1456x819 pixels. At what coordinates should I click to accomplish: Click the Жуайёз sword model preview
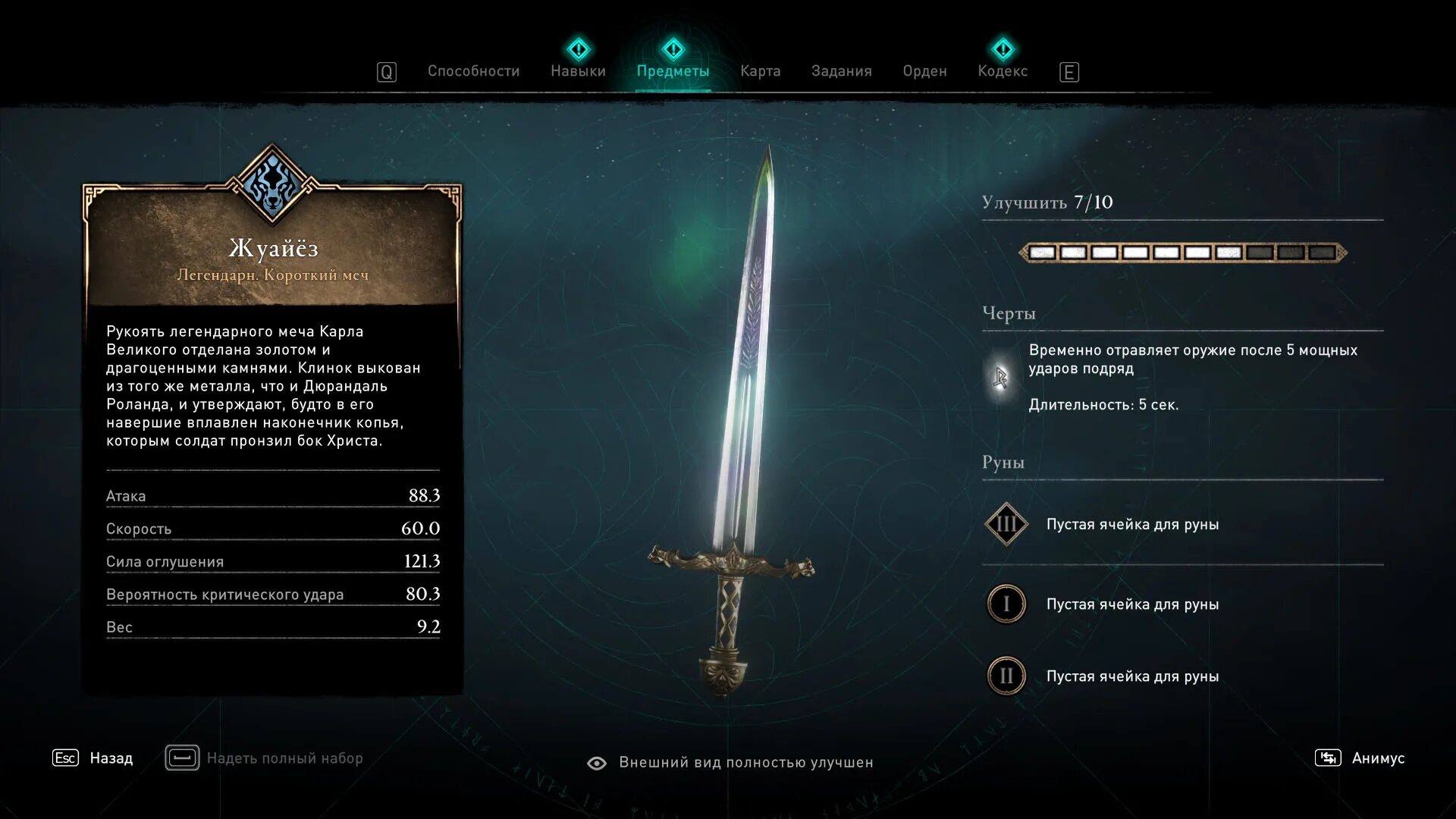tap(732, 421)
